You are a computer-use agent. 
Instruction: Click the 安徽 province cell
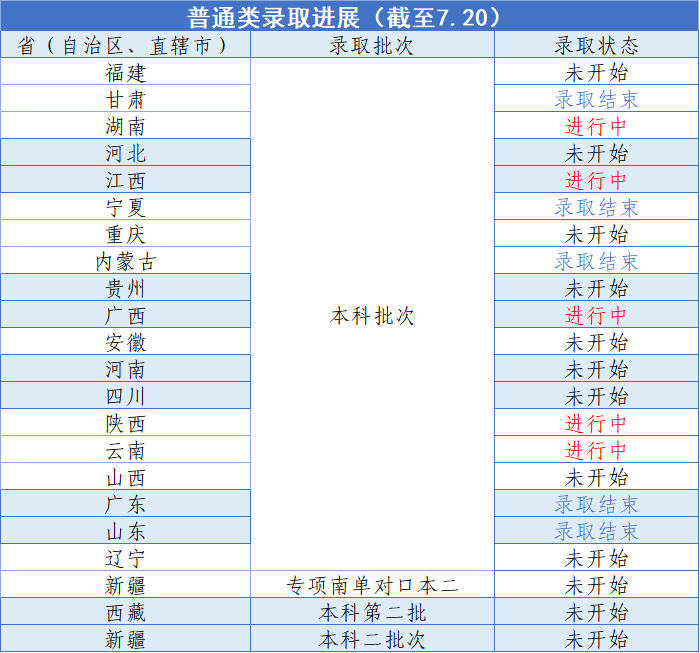(125, 341)
